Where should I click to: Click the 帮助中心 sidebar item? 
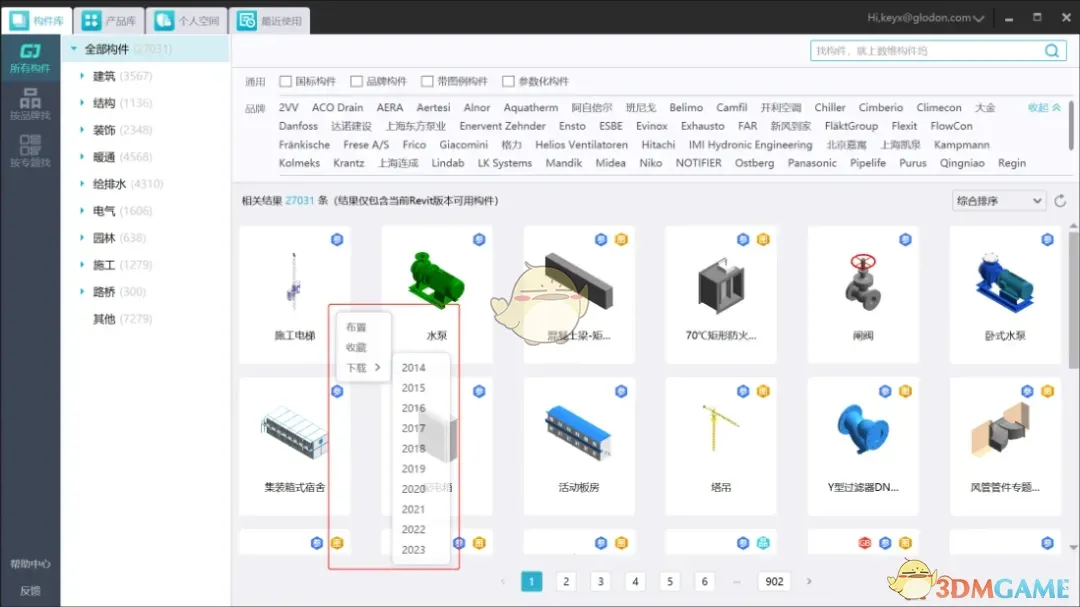30,564
